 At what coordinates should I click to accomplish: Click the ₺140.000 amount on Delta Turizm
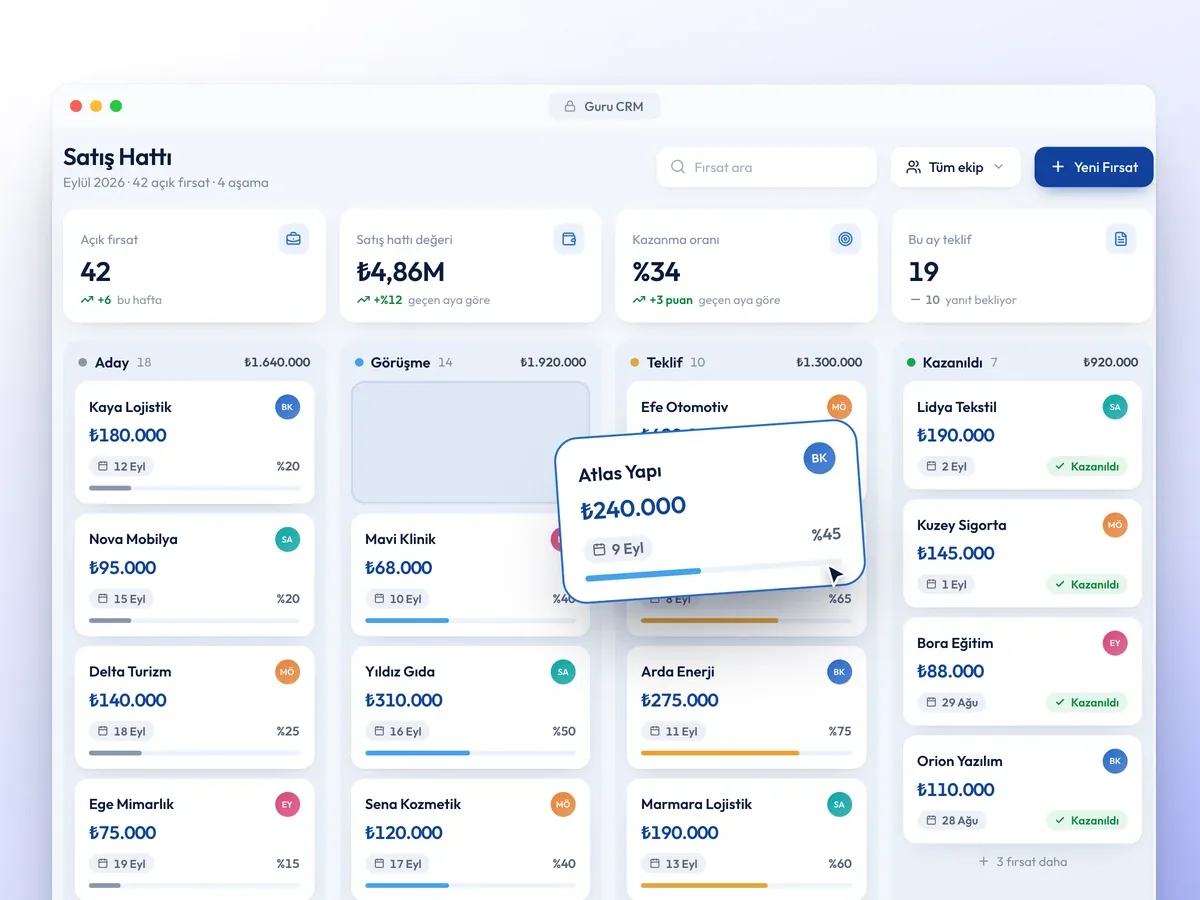(127, 700)
